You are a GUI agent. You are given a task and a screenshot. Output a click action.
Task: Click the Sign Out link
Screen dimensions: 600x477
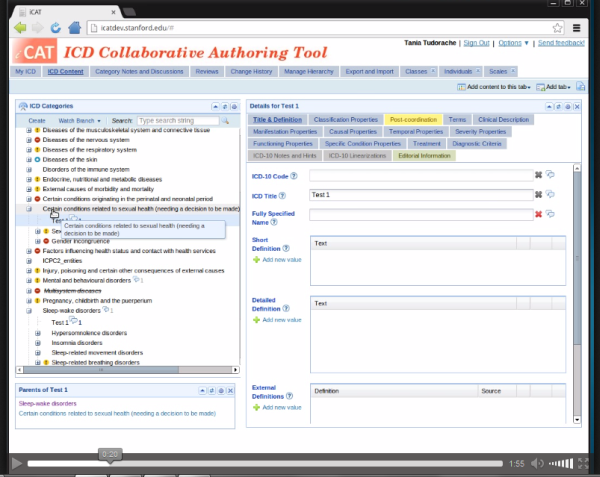pos(476,43)
